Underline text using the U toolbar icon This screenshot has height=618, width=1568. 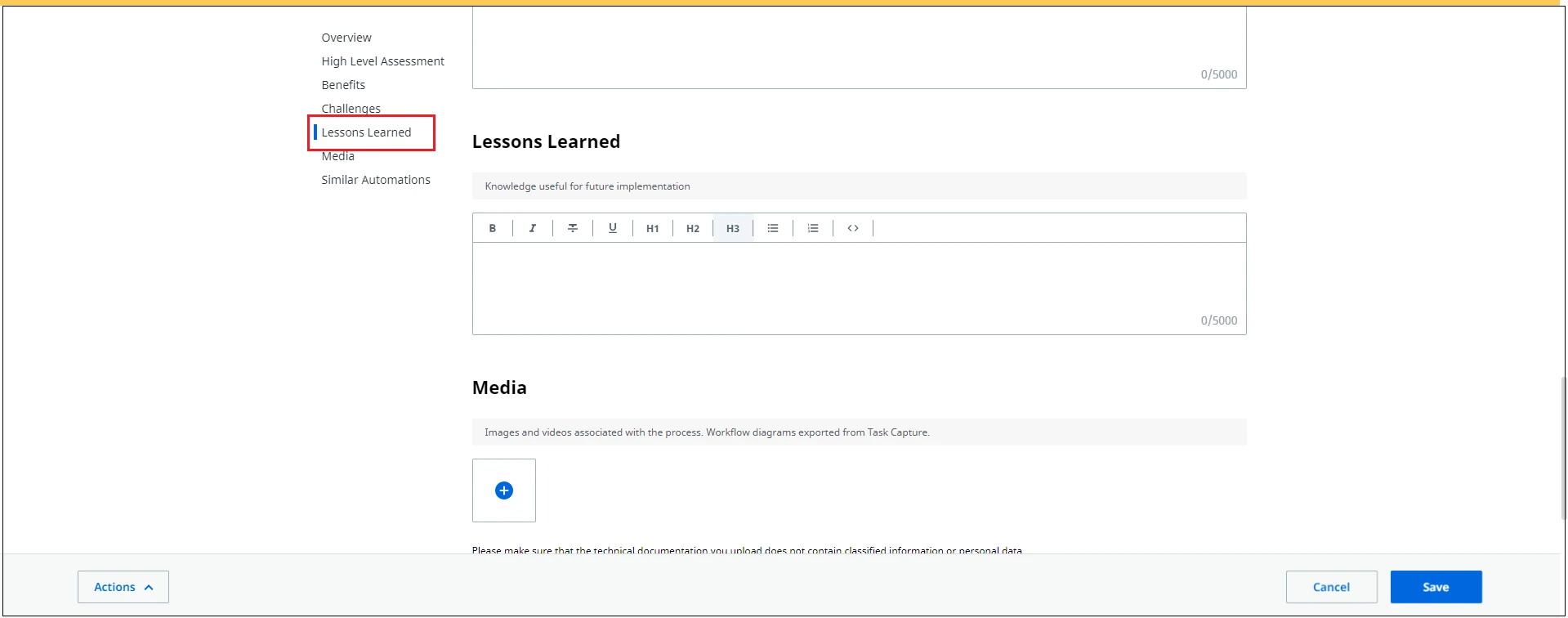(x=613, y=228)
